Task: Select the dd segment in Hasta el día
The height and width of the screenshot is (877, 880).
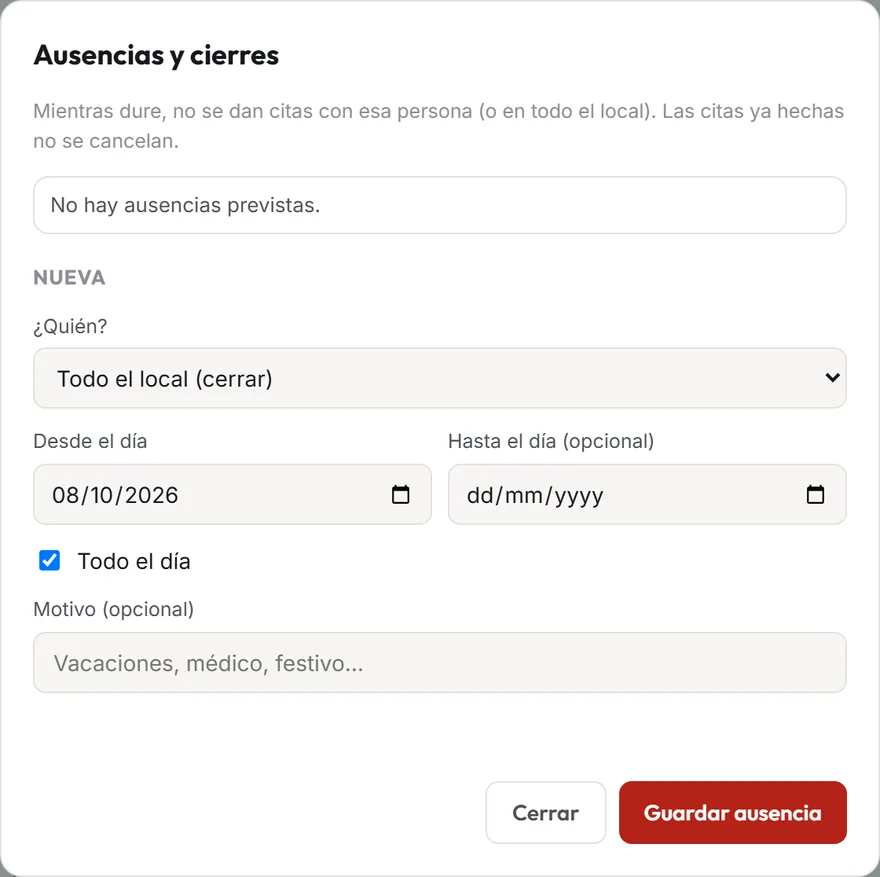Action: tap(480, 495)
